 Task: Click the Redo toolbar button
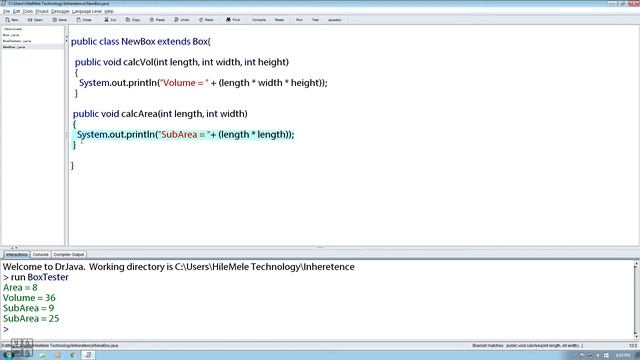tap(206, 20)
